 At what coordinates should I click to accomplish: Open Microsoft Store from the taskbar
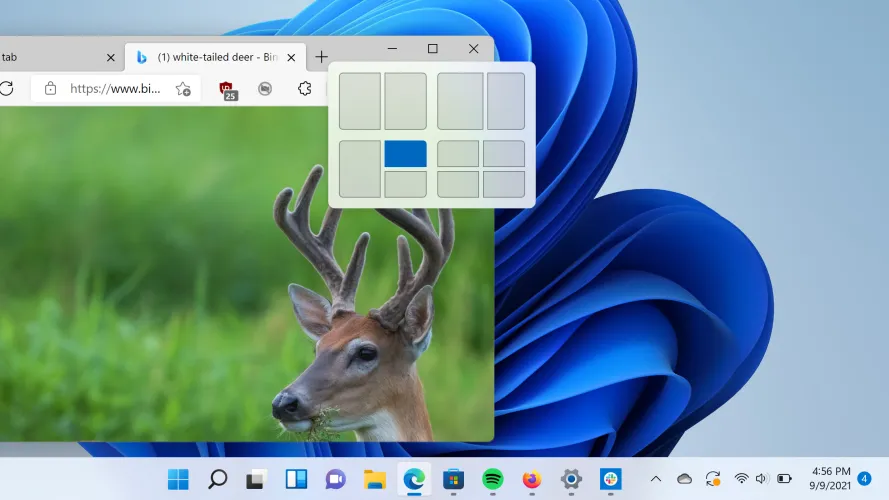coord(454,479)
